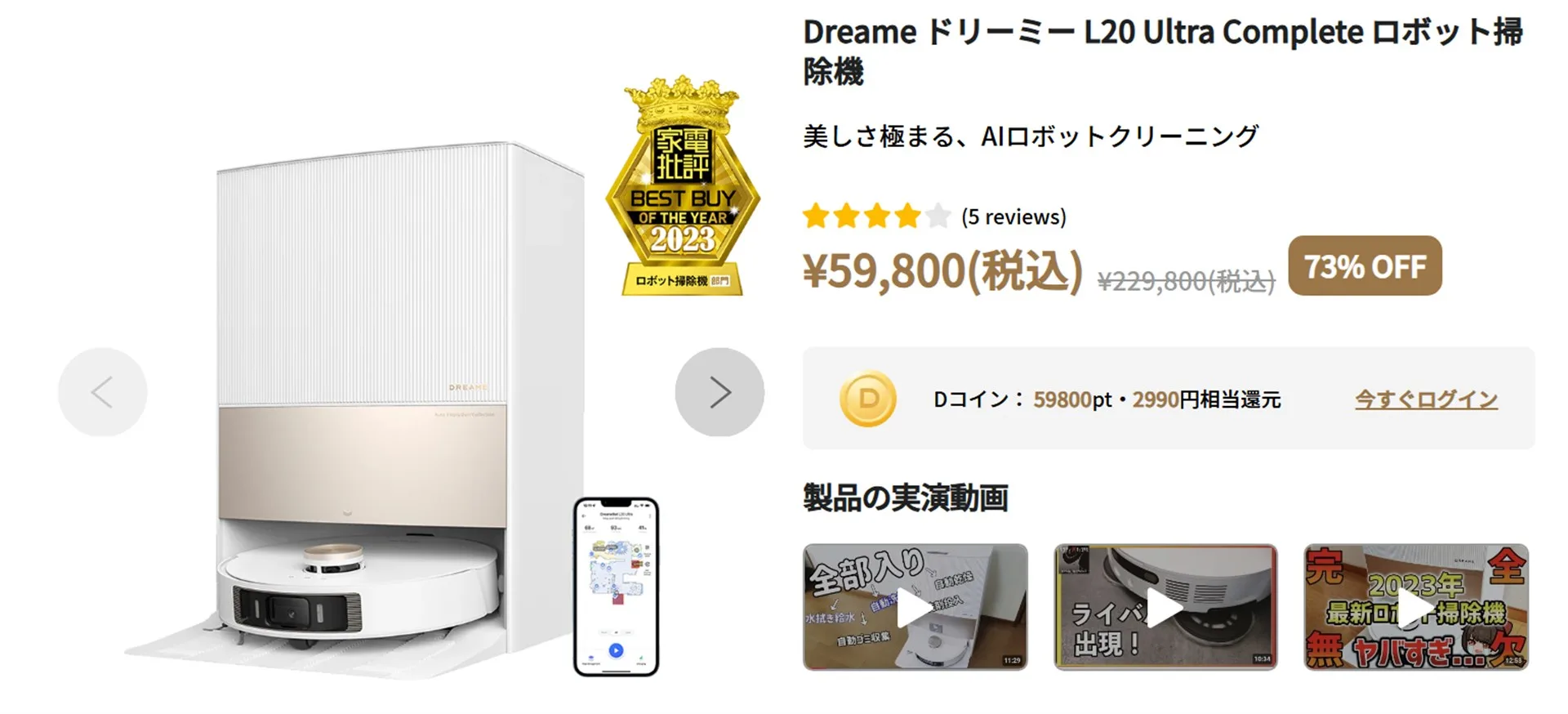Click the Best Buy 2023 award badge
This screenshot has height=714, width=1568.
pos(683,188)
